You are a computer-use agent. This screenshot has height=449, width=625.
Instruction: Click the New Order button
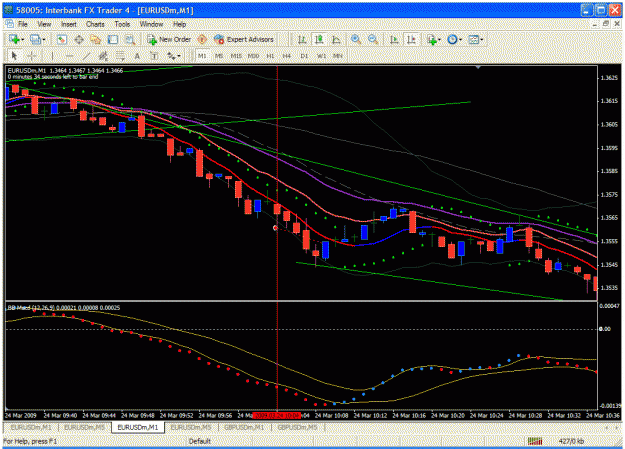[169, 39]
